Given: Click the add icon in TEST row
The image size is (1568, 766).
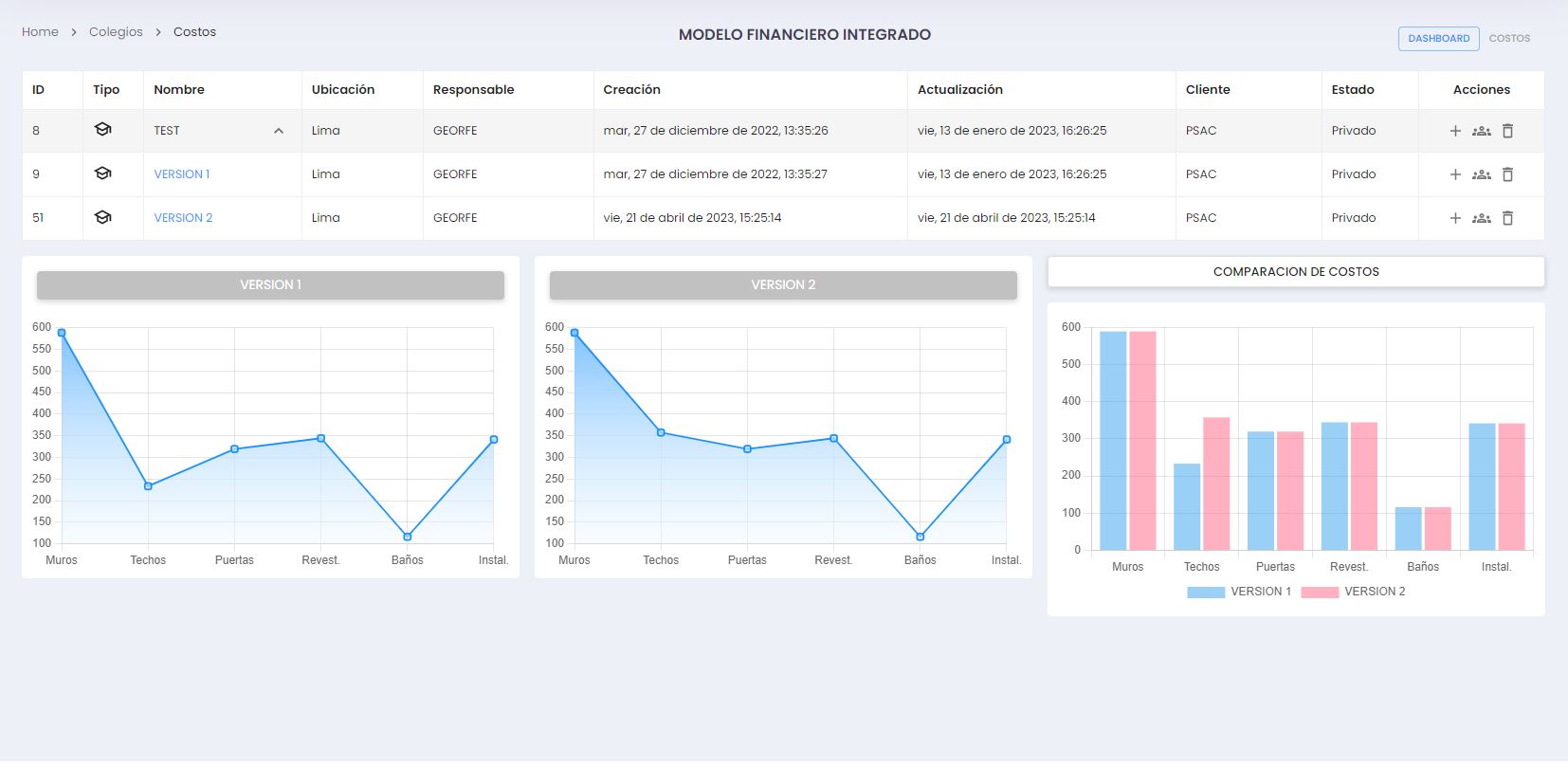Looking at the screenshot, I should coord(1455,131).
